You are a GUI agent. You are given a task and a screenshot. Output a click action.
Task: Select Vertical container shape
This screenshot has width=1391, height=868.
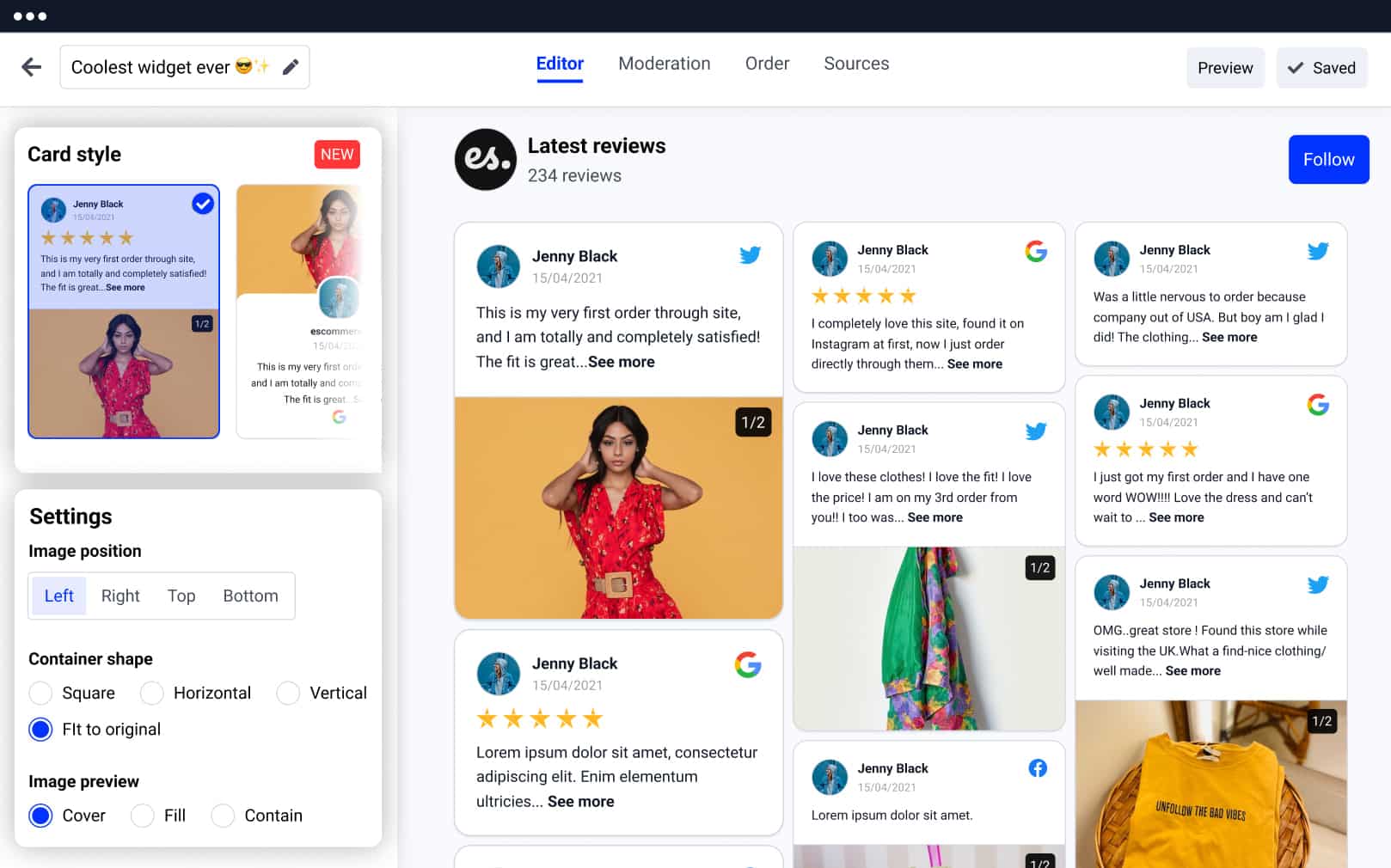point(288,693)
